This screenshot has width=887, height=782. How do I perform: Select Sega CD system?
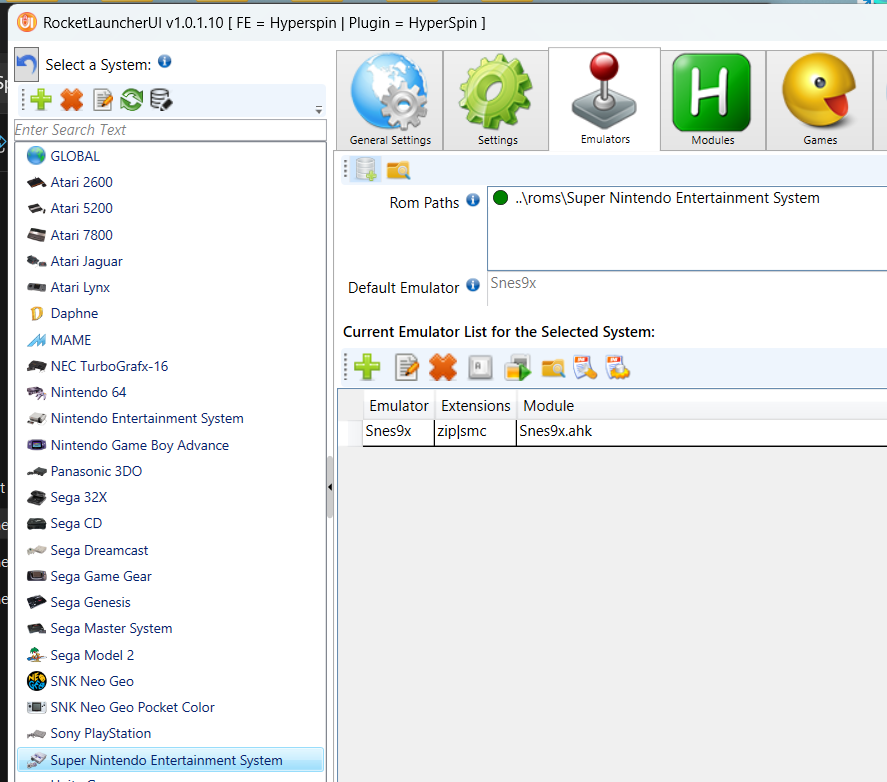point(170,523)
